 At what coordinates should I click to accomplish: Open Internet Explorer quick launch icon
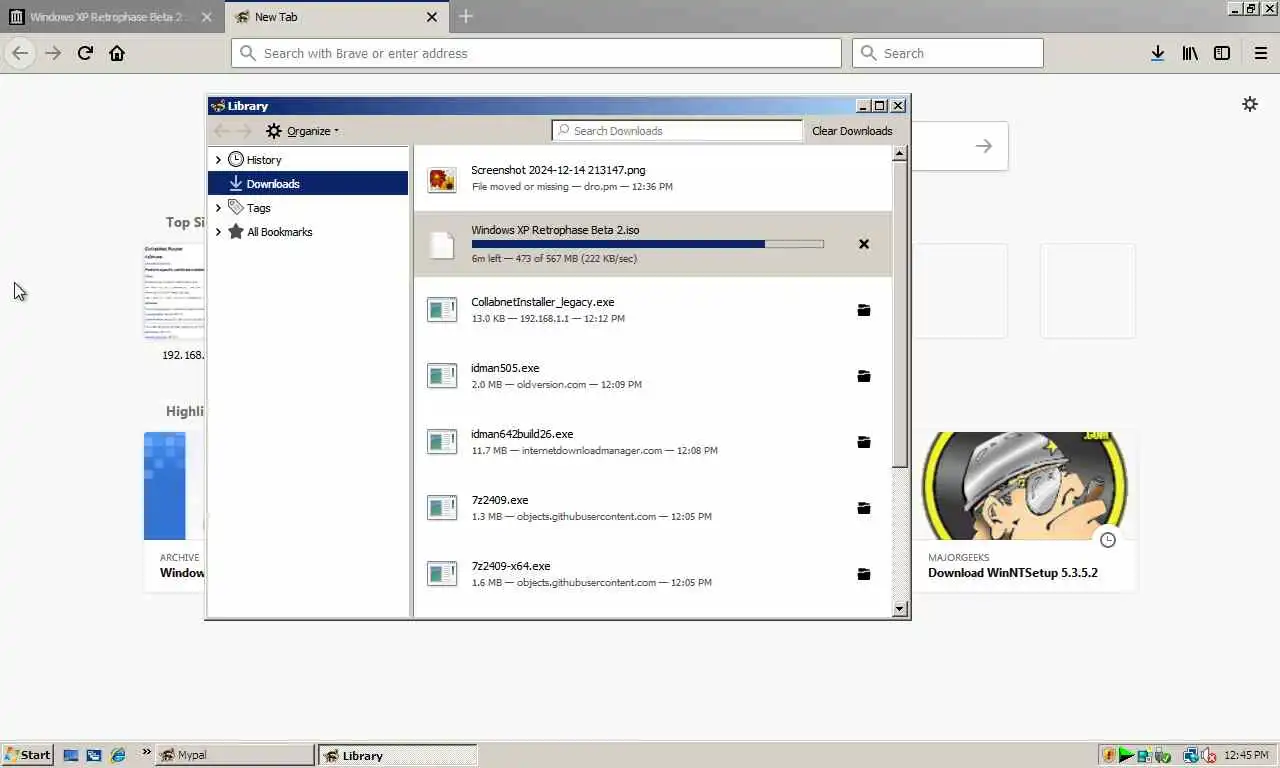(118, 755)
